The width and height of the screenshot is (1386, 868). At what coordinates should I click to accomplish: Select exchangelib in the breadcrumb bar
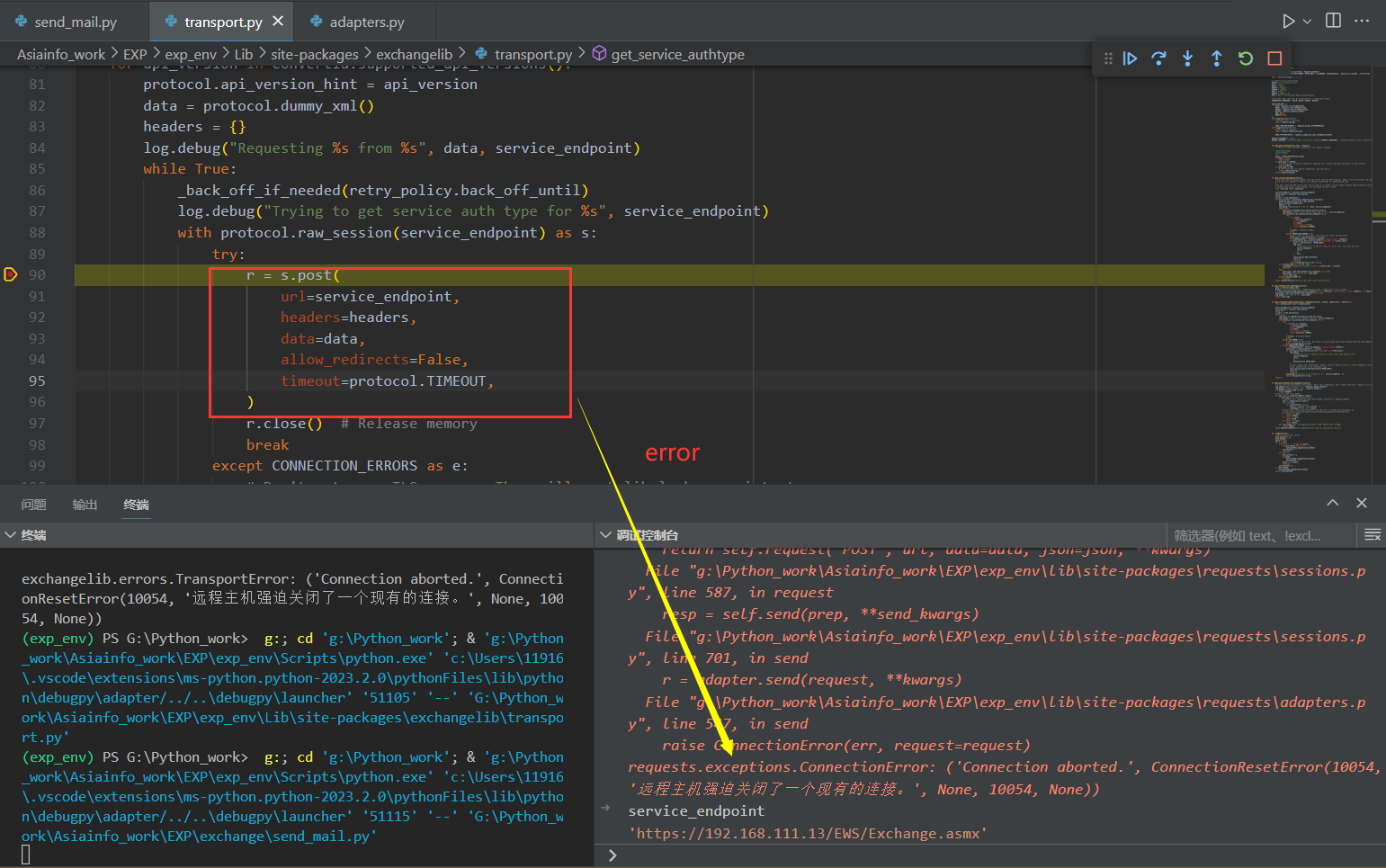(415, 53)
